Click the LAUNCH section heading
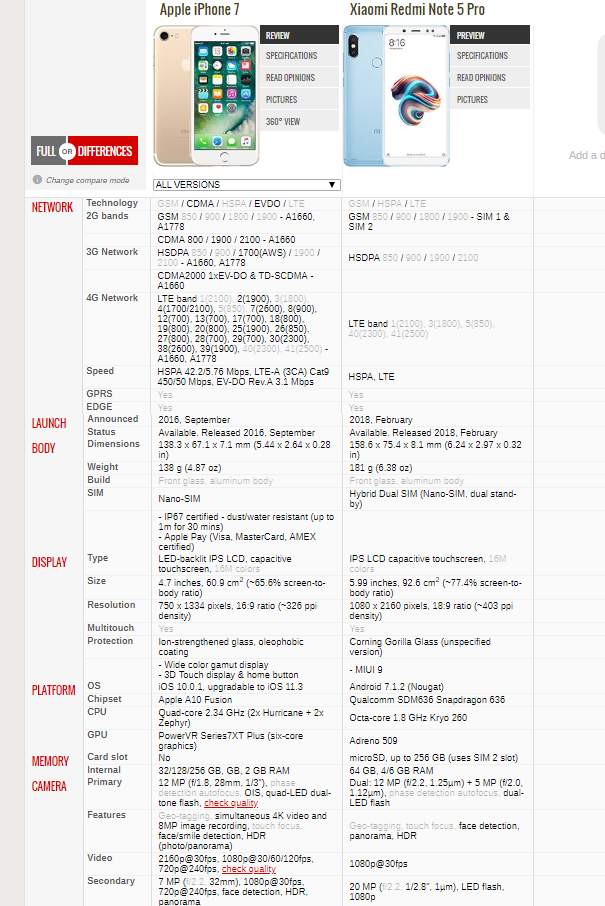This screenshot has height=906, width=605. (49, 423)
